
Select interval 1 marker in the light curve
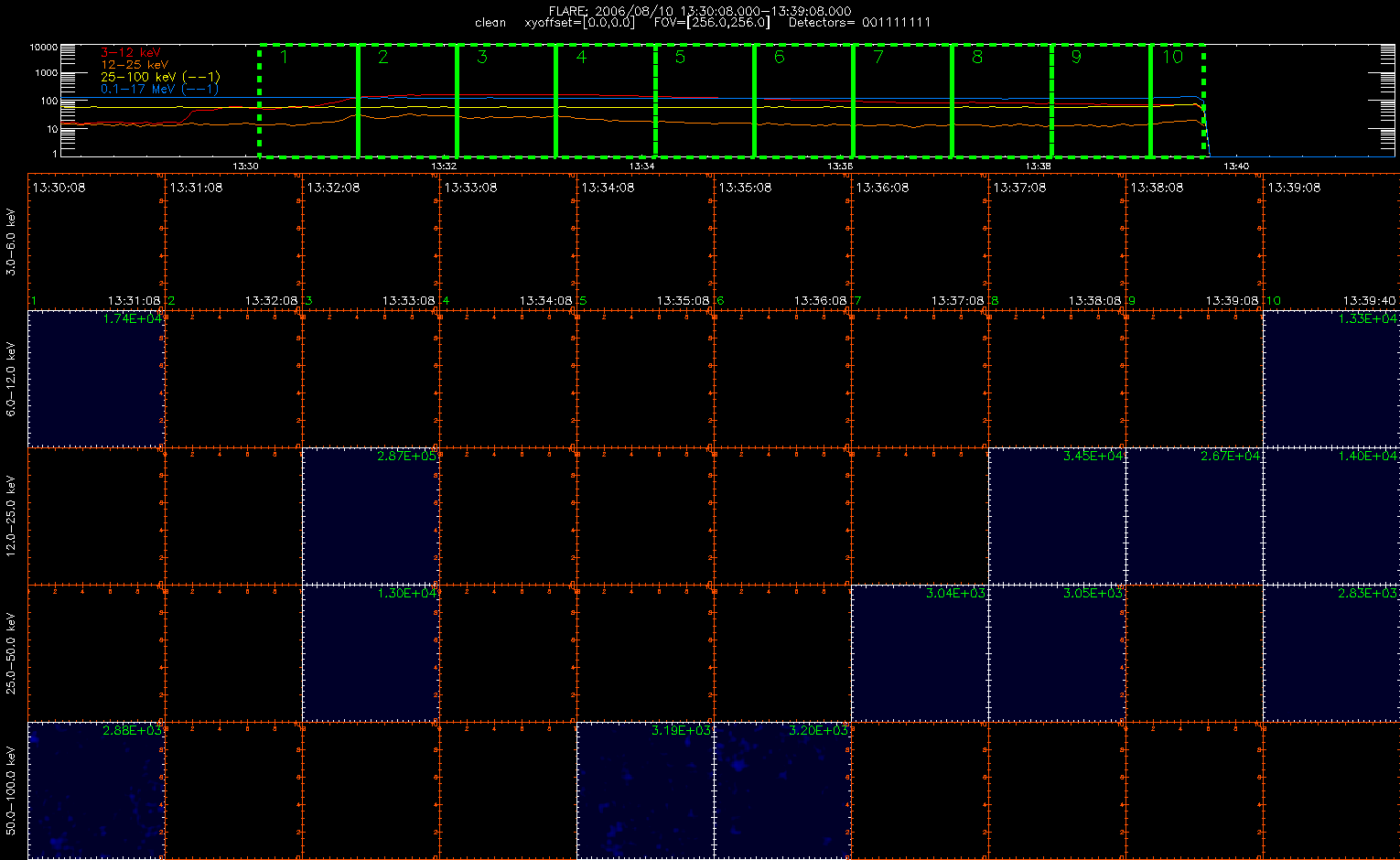click(x=284, y=57)
